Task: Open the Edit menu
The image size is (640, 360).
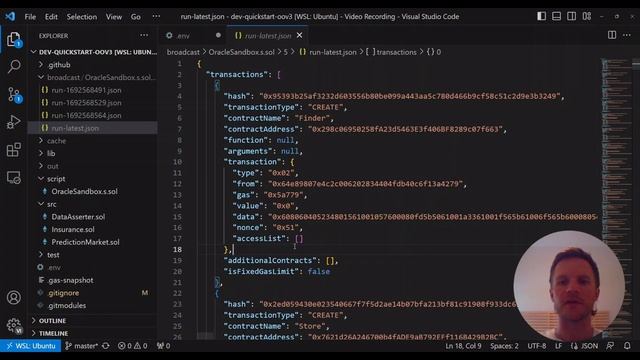Action: [x=51, y=17]
